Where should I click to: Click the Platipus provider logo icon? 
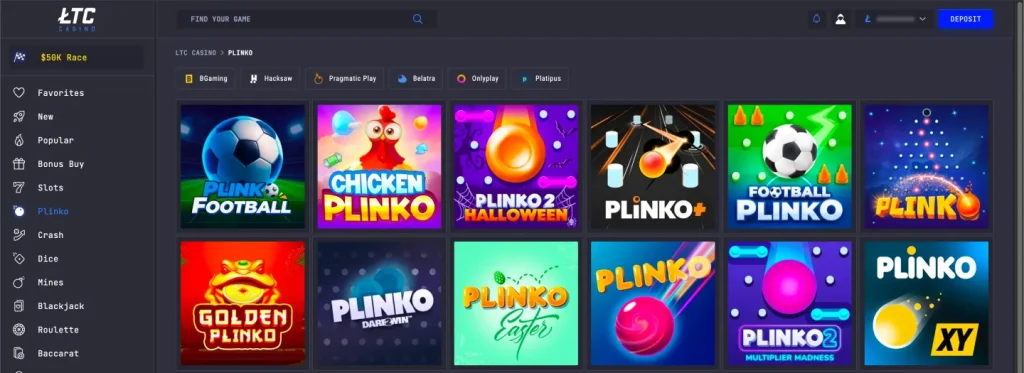click(524, 78)
